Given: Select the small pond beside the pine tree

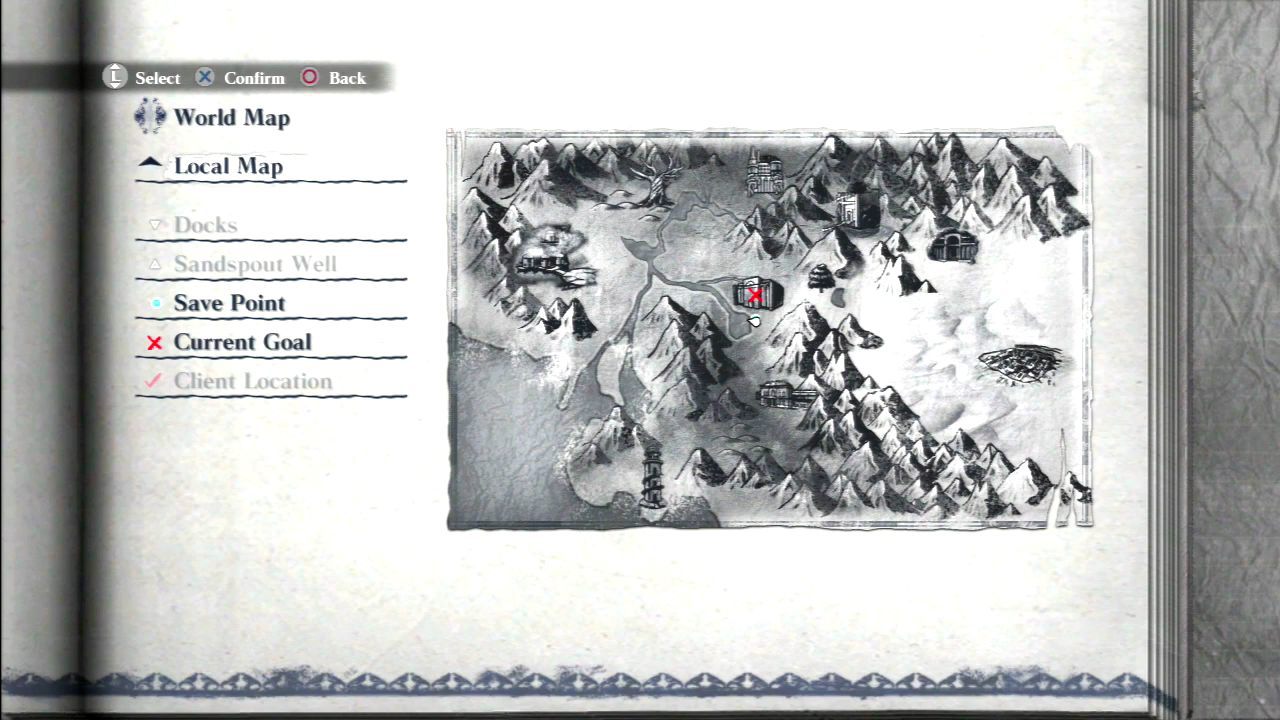Looking at the screenshot, I should point(836,297).
